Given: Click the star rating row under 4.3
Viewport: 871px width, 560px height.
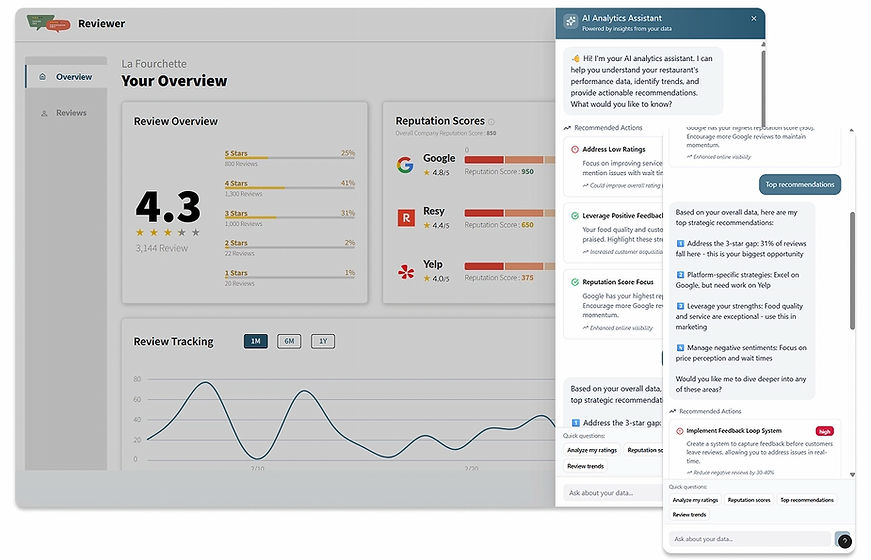Looking at the screenshot, I should 168,232.
